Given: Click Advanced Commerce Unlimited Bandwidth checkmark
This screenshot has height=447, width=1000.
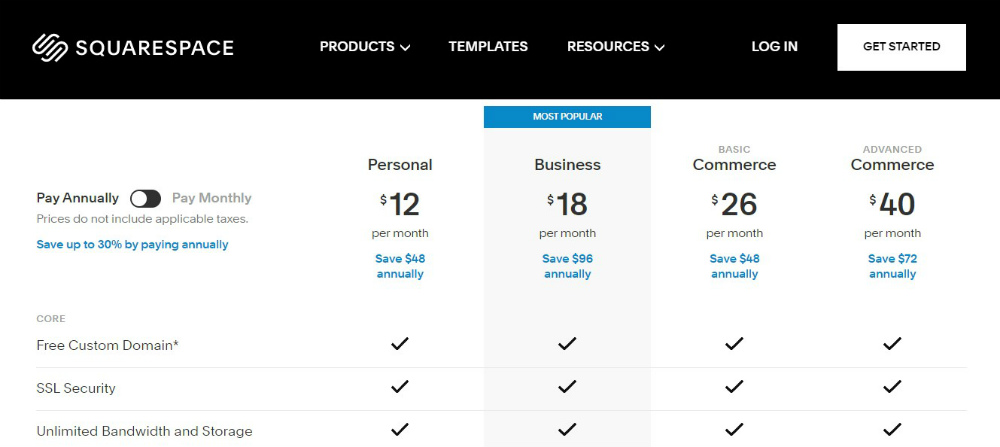Looking at the screenshot, I should click(892, 430).
